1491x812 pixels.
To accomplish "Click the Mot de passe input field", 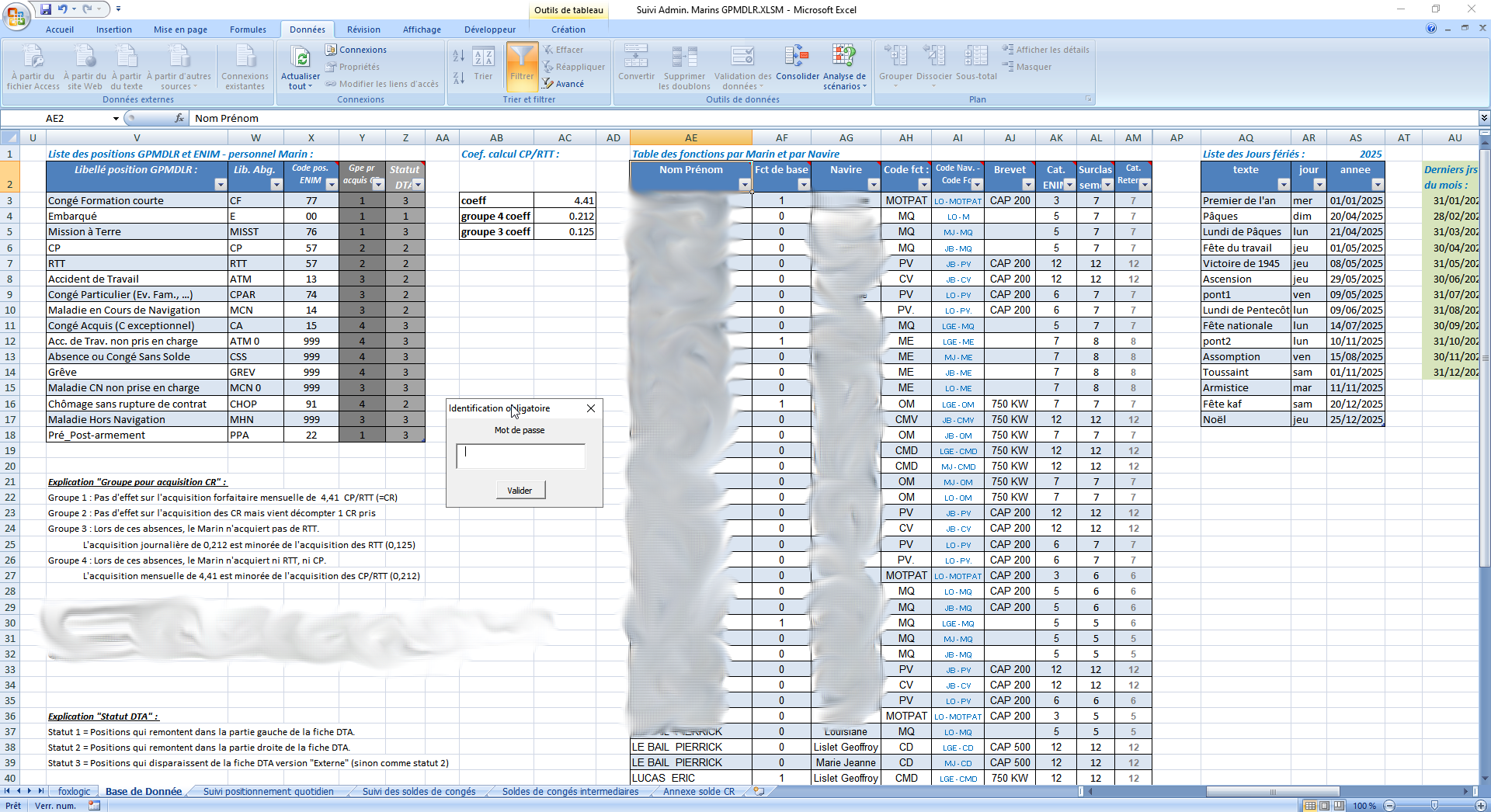I will tap(520, 456).
